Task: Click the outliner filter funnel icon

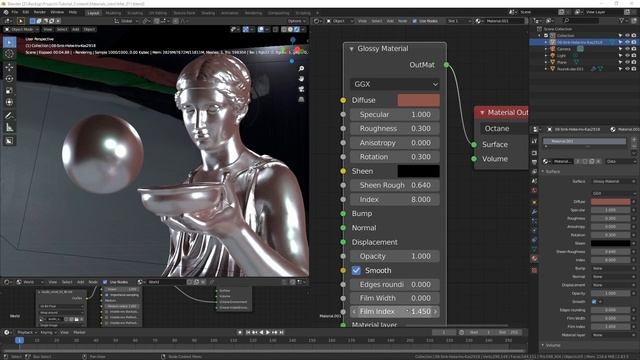Action: click(621, 20)
